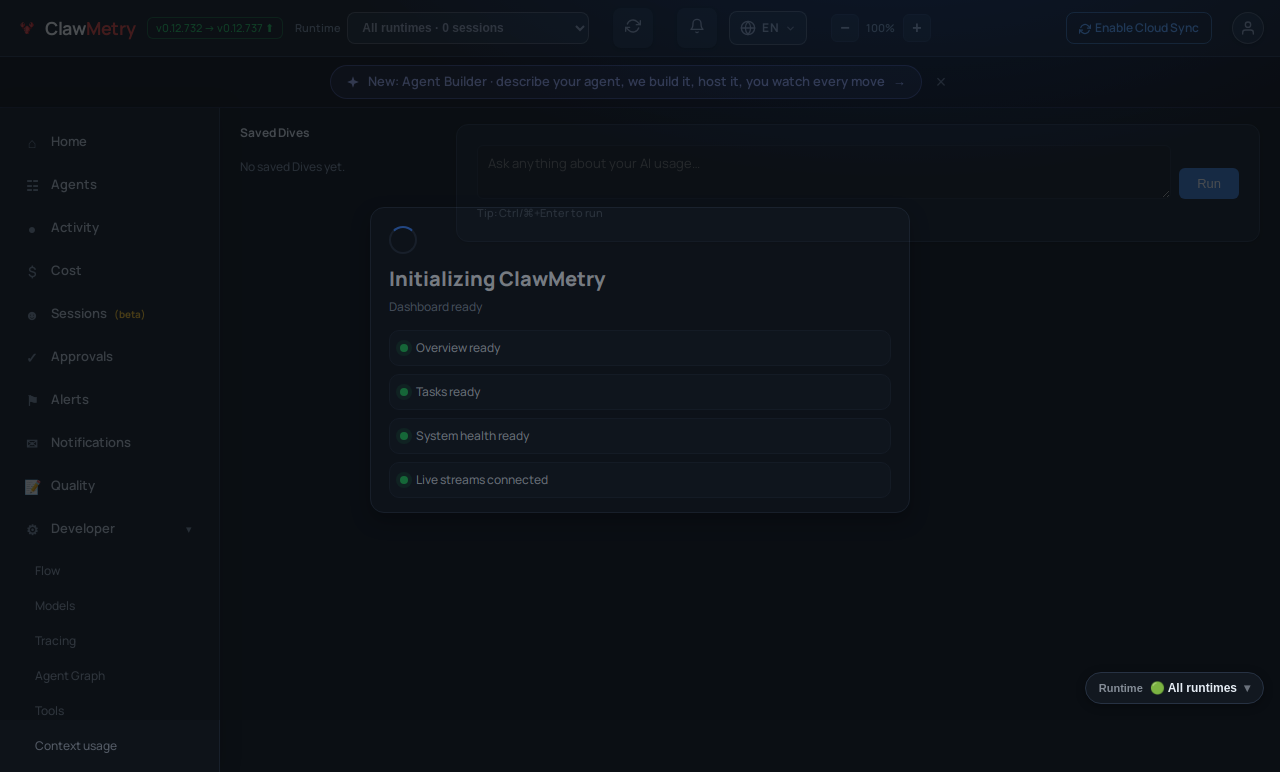Click the Overview ready status row

click(640, 348)
